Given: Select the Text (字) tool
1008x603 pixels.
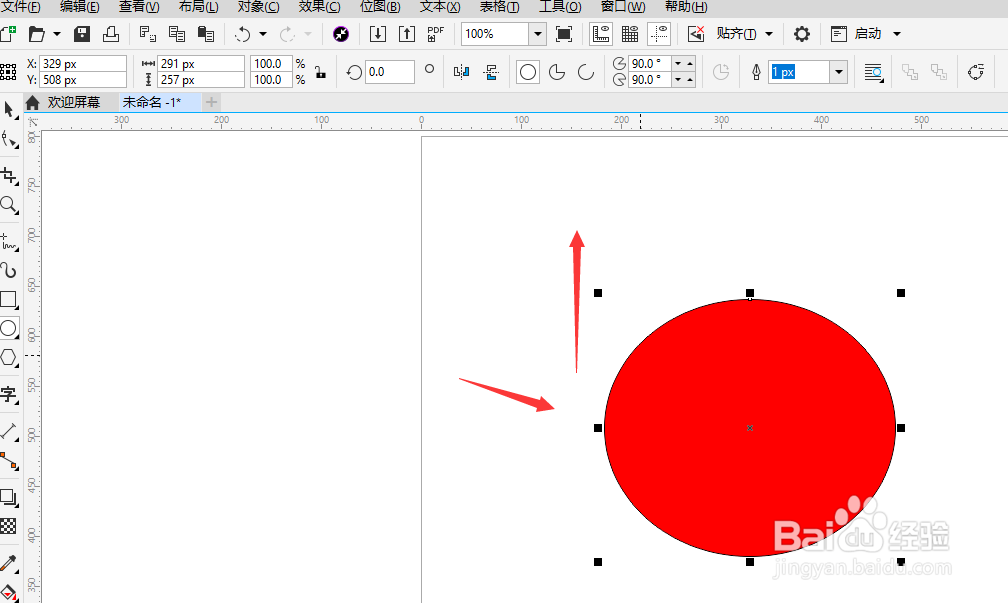Looking at the screenshot, I should tap(9, 393).
